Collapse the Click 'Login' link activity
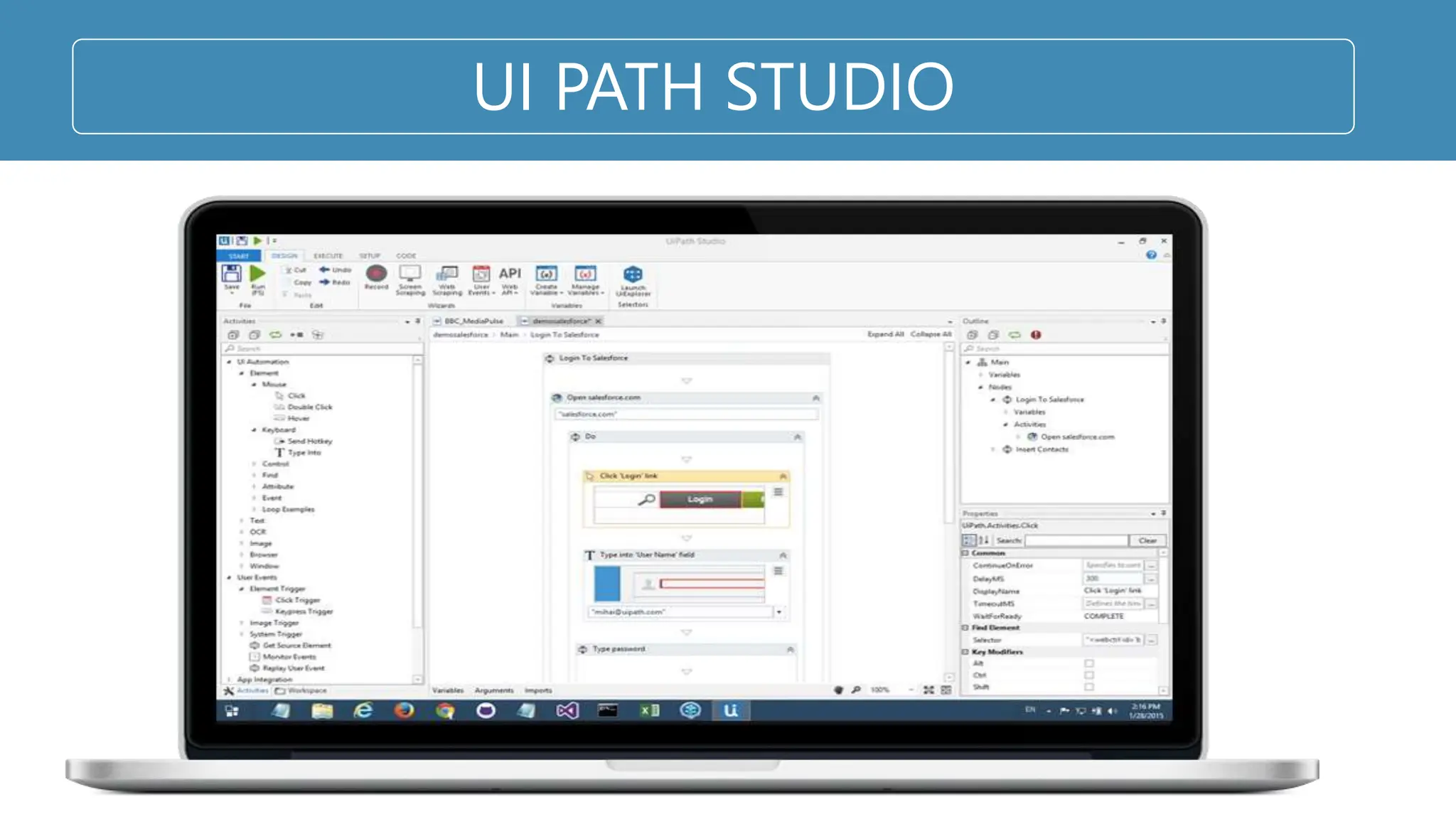The image size is (1456, 819). tap(783, 476)
